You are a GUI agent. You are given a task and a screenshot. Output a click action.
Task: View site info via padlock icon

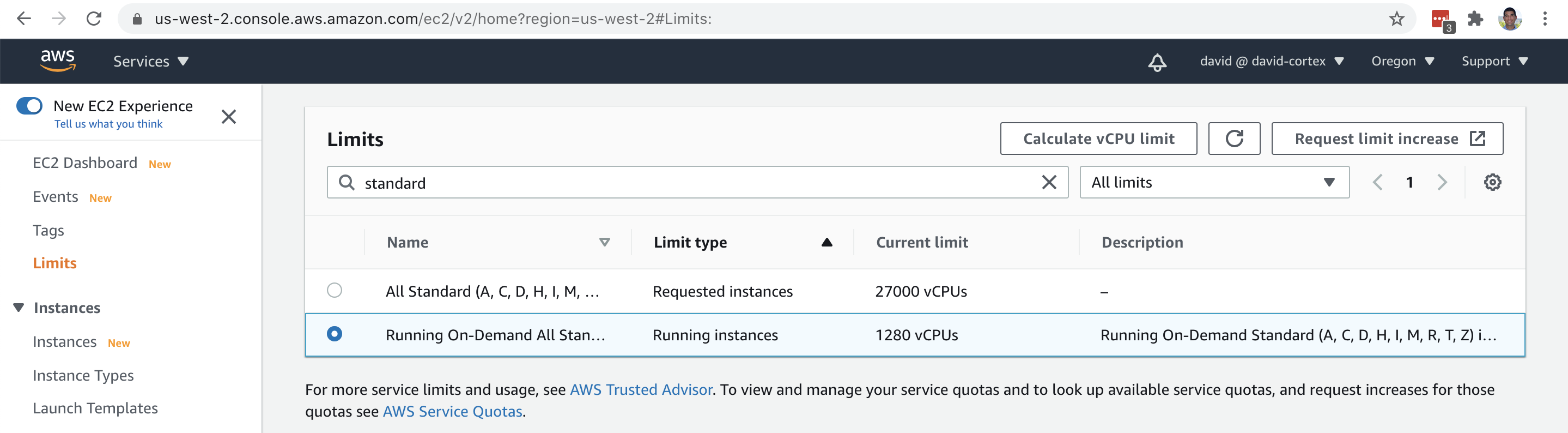tap(137, 19)
